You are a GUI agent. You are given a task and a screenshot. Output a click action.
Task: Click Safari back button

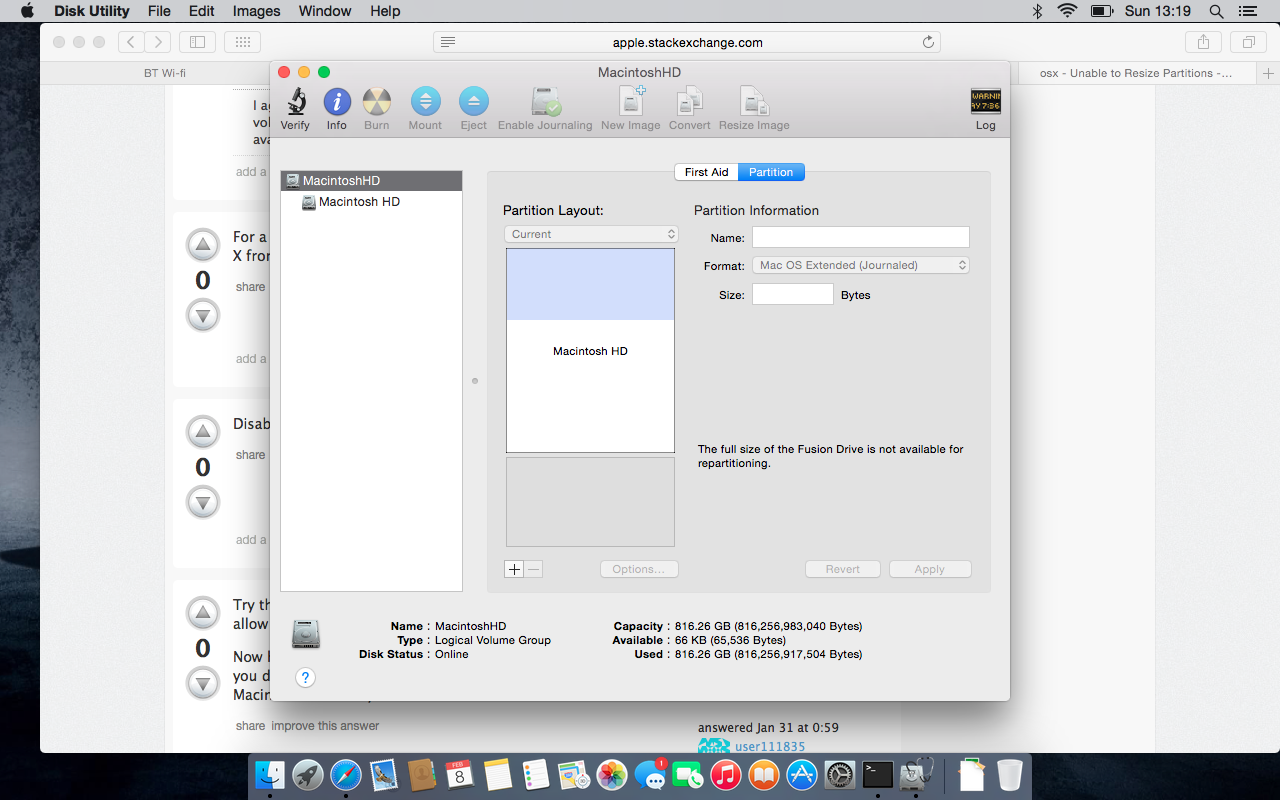pos(131,42)
